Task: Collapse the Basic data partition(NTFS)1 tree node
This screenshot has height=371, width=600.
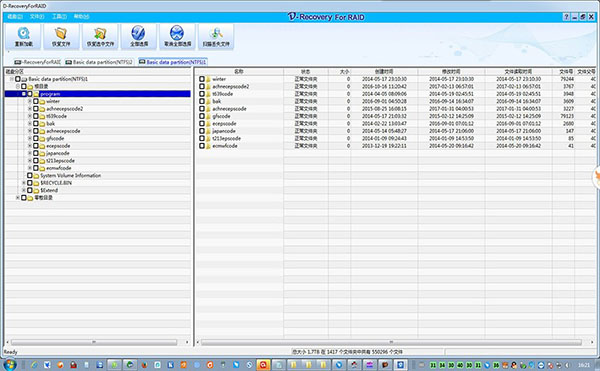Action: (11, 79)
